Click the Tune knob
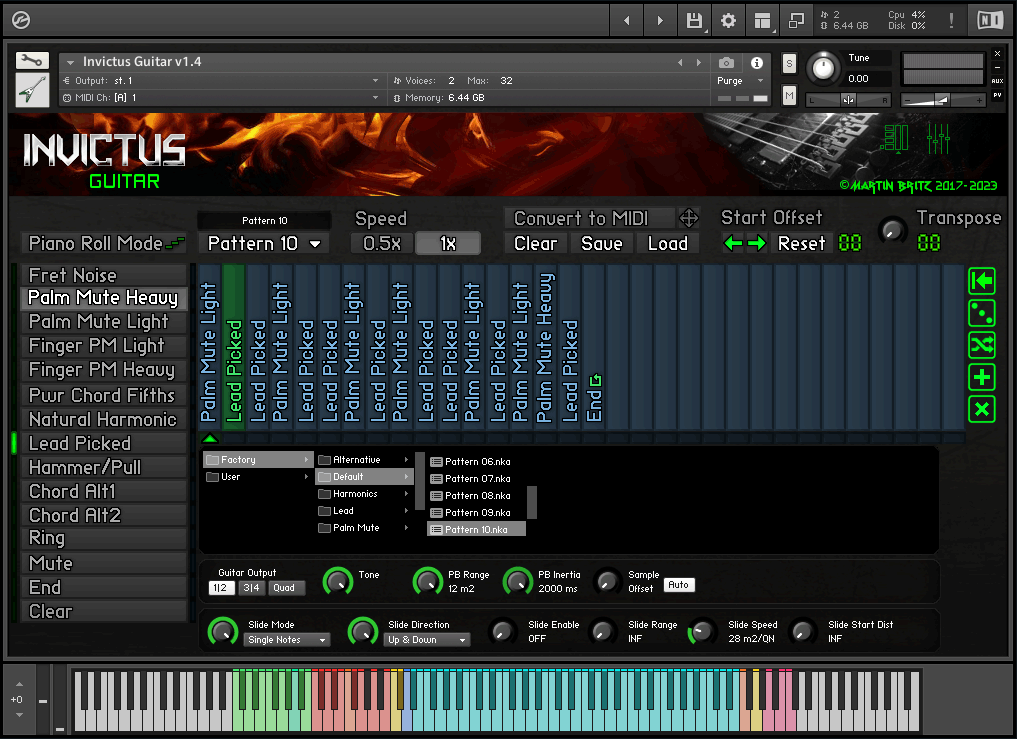1017x739 pixels. tap(824, 67)
